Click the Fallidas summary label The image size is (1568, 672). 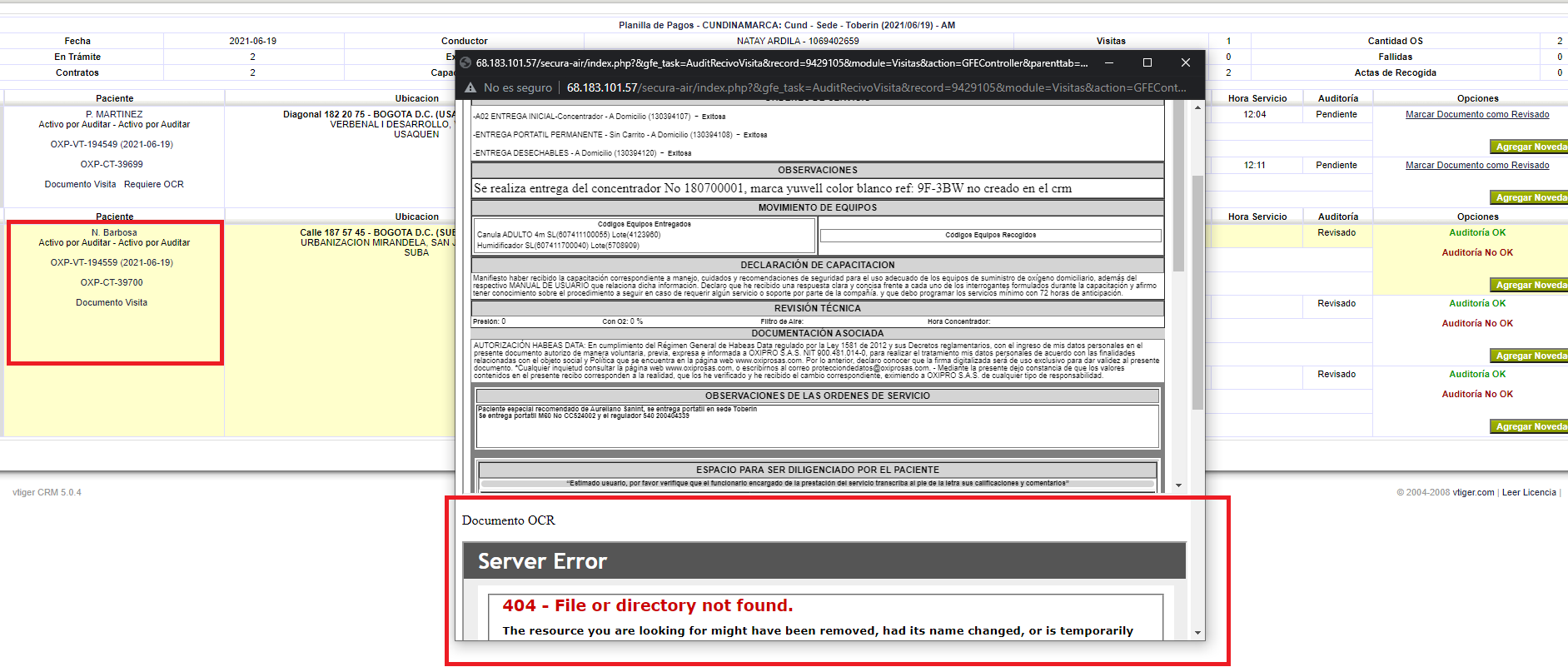pyautogui.click(x=1395, y=57)
